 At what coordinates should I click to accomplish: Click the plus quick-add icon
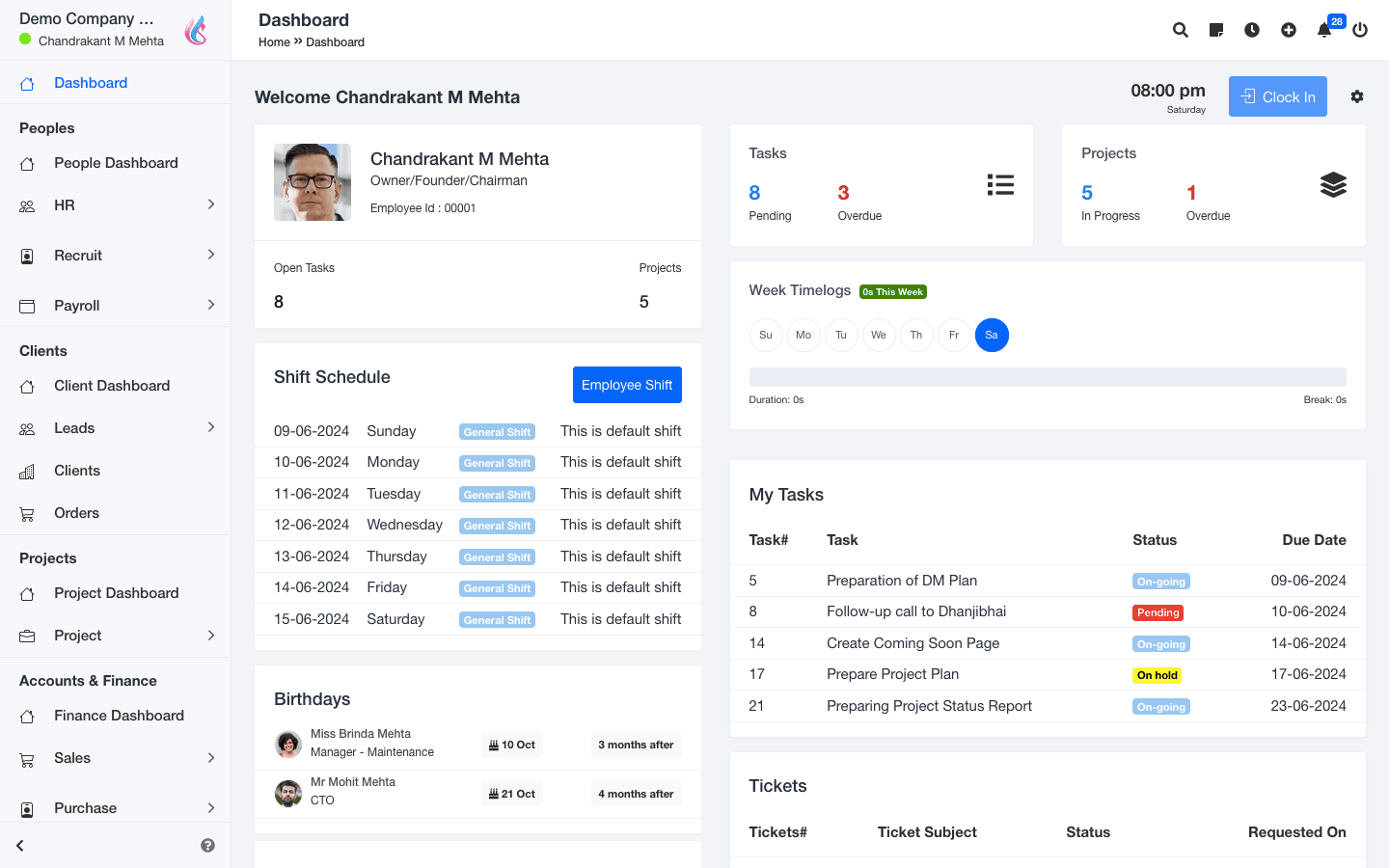(1289, 30)
